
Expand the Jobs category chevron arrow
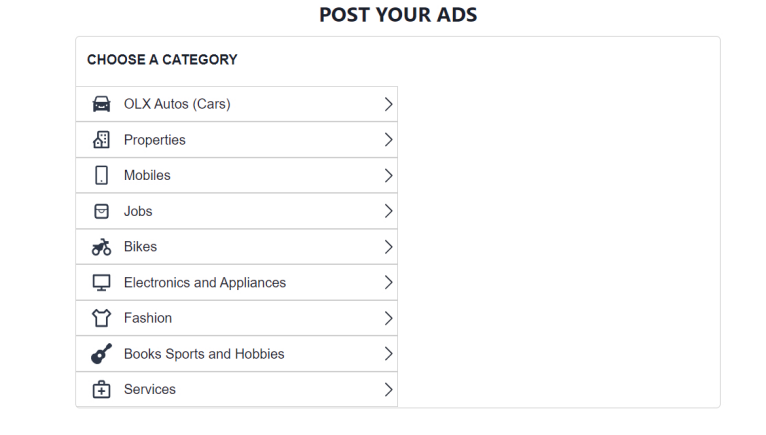[388, 211]
